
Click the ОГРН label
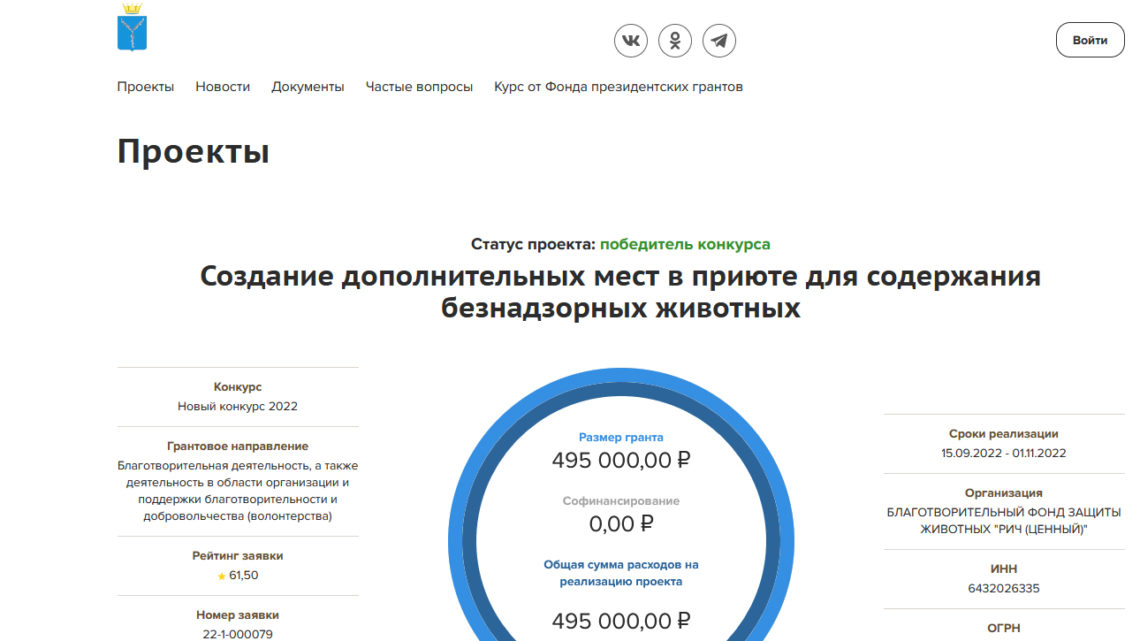1003,628
